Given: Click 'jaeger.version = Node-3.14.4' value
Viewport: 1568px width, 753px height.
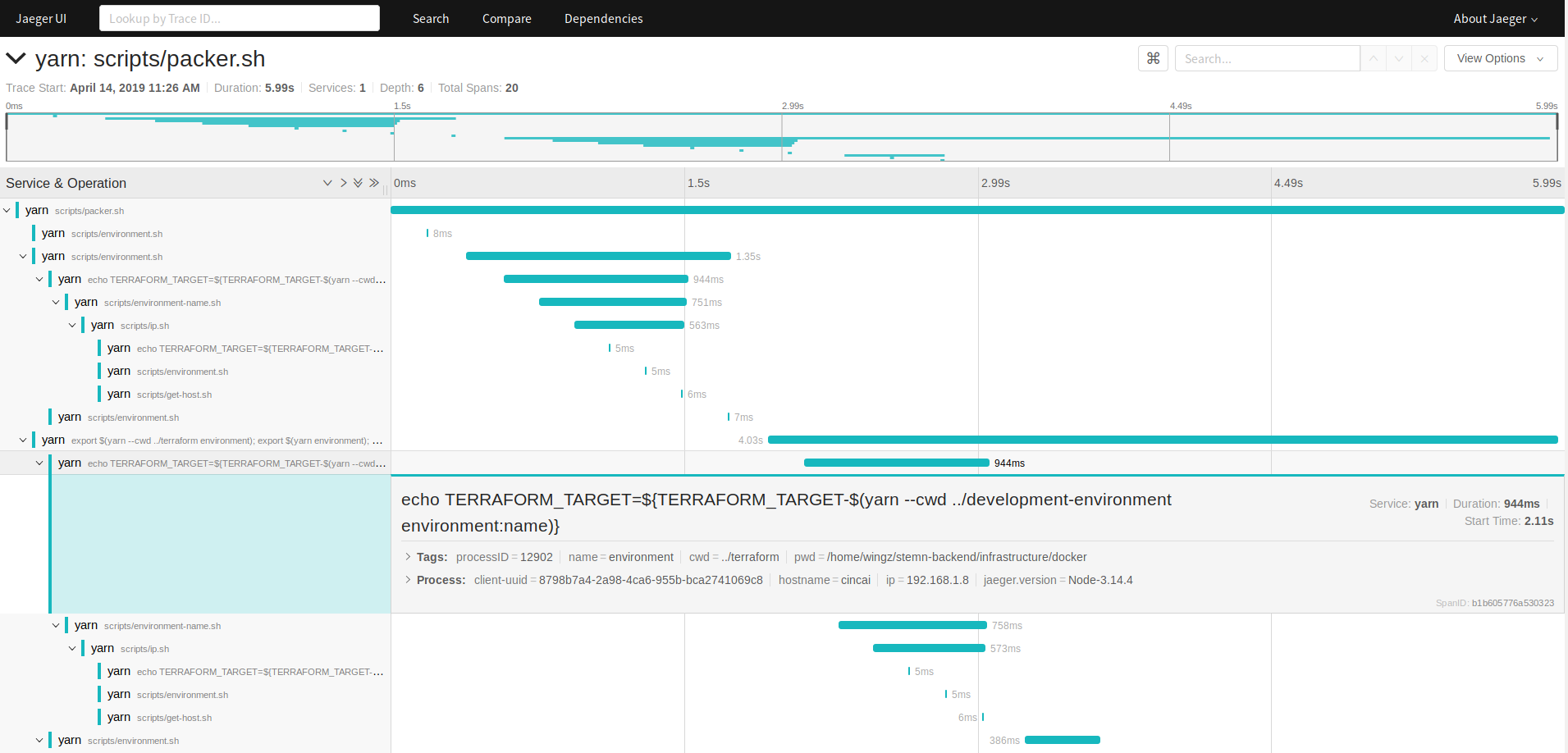Looking at the screenshot, I should [1058, 580].
